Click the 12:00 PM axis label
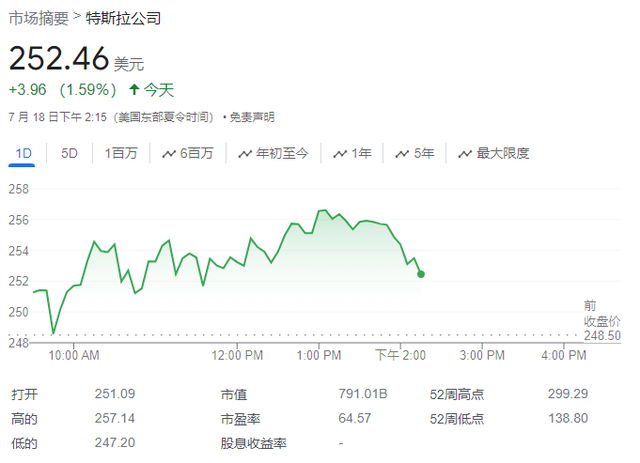Viewport: 640px width, 463px height. pos(237,355)
